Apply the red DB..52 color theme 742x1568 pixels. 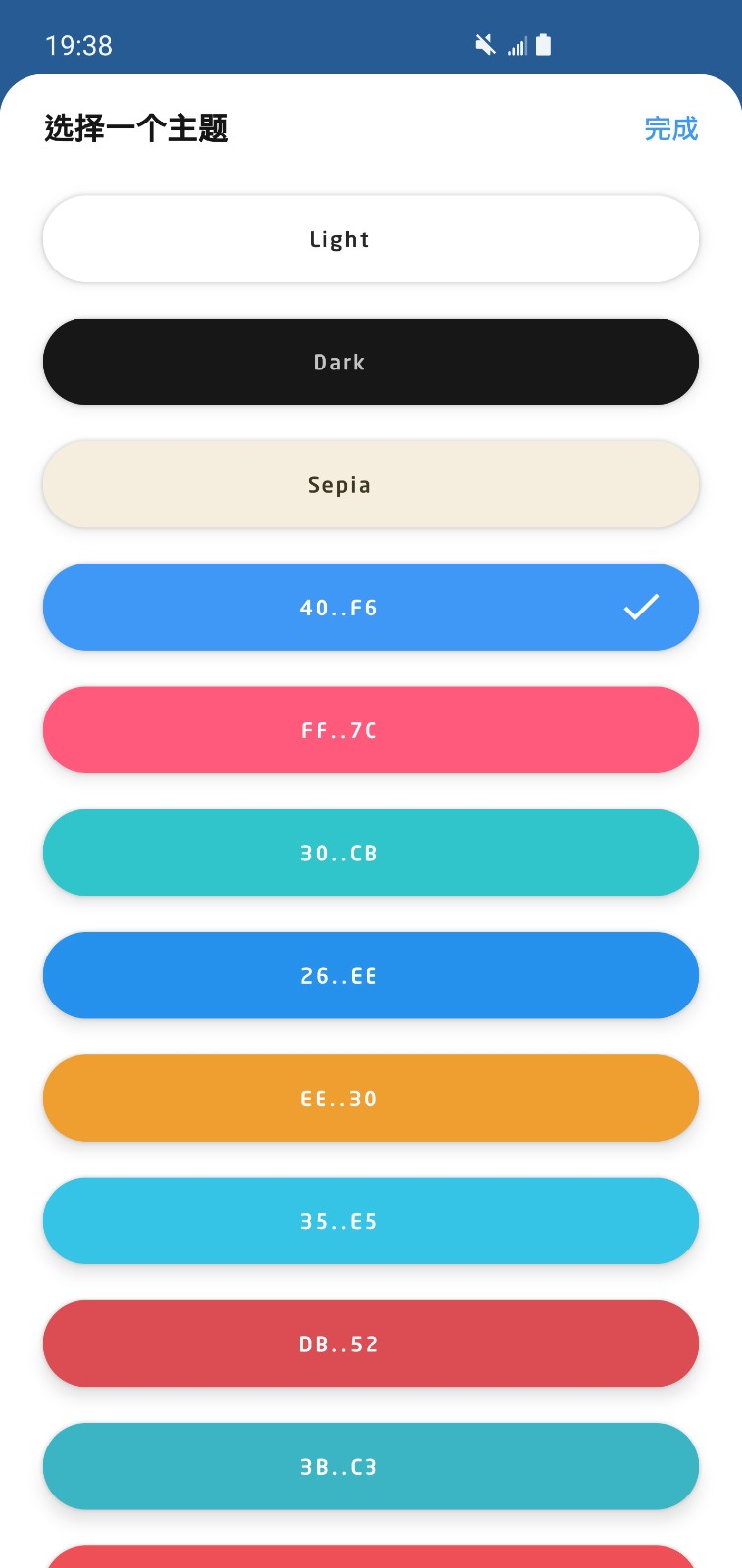[371, 1344]
